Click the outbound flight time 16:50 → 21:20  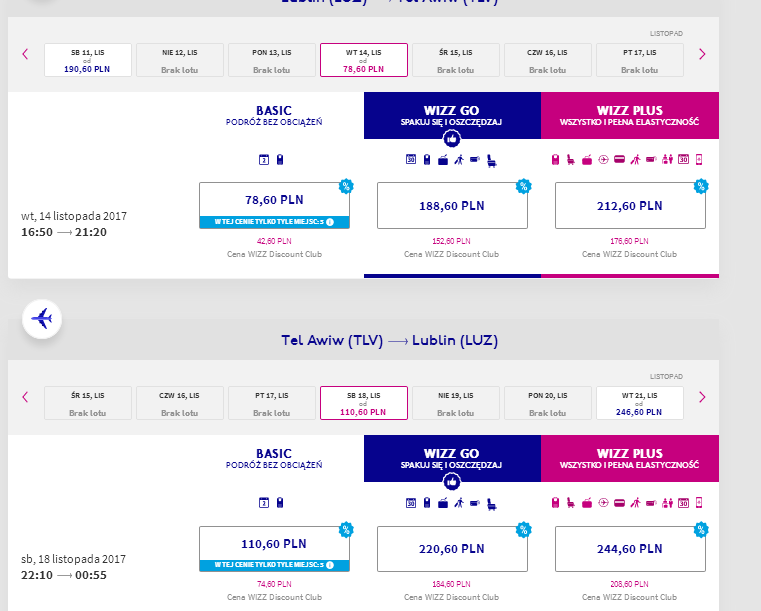point(64,232)
